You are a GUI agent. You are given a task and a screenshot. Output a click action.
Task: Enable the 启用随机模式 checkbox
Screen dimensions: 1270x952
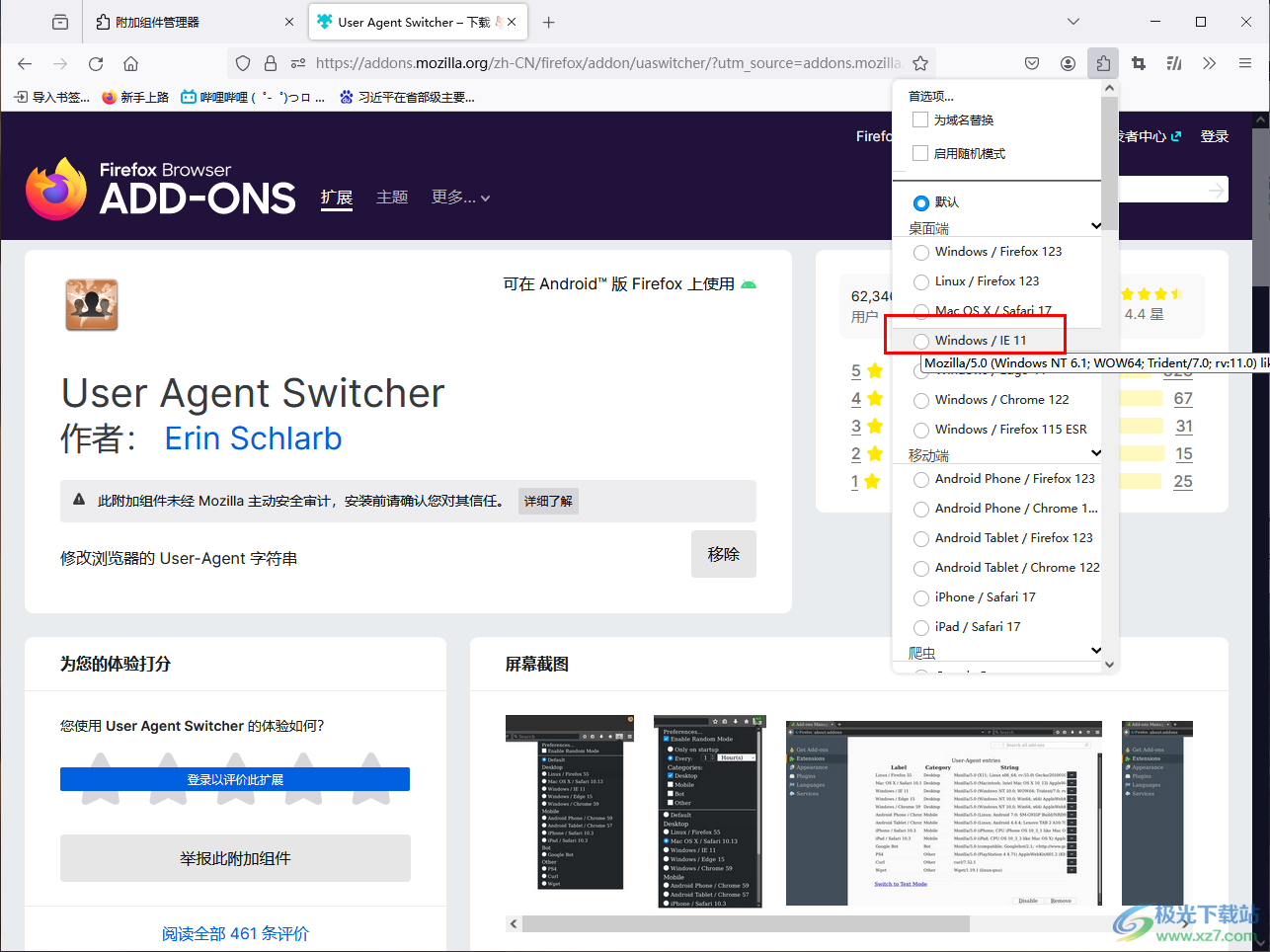[920, 153]
